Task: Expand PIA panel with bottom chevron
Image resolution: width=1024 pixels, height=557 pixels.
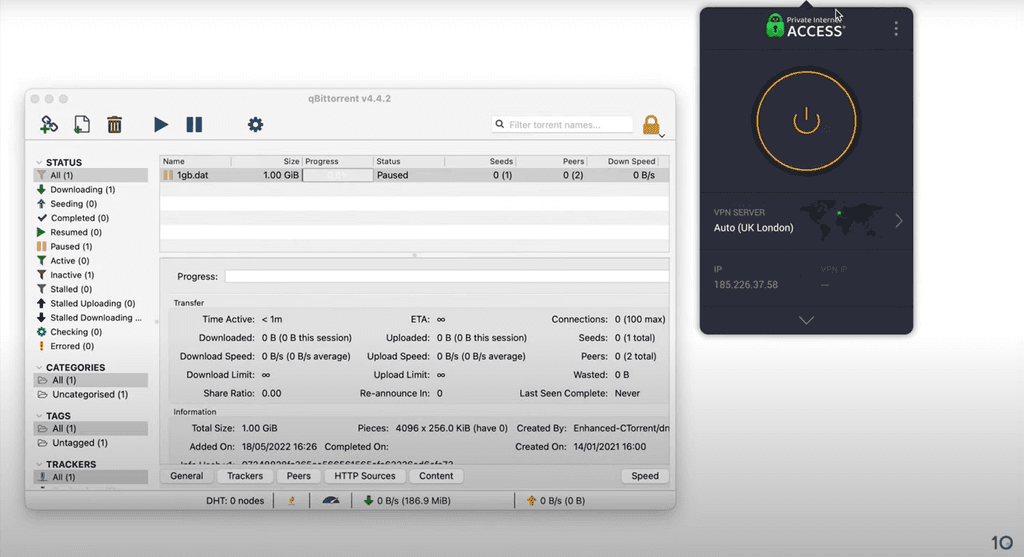Action: click(x=807, y=321)
